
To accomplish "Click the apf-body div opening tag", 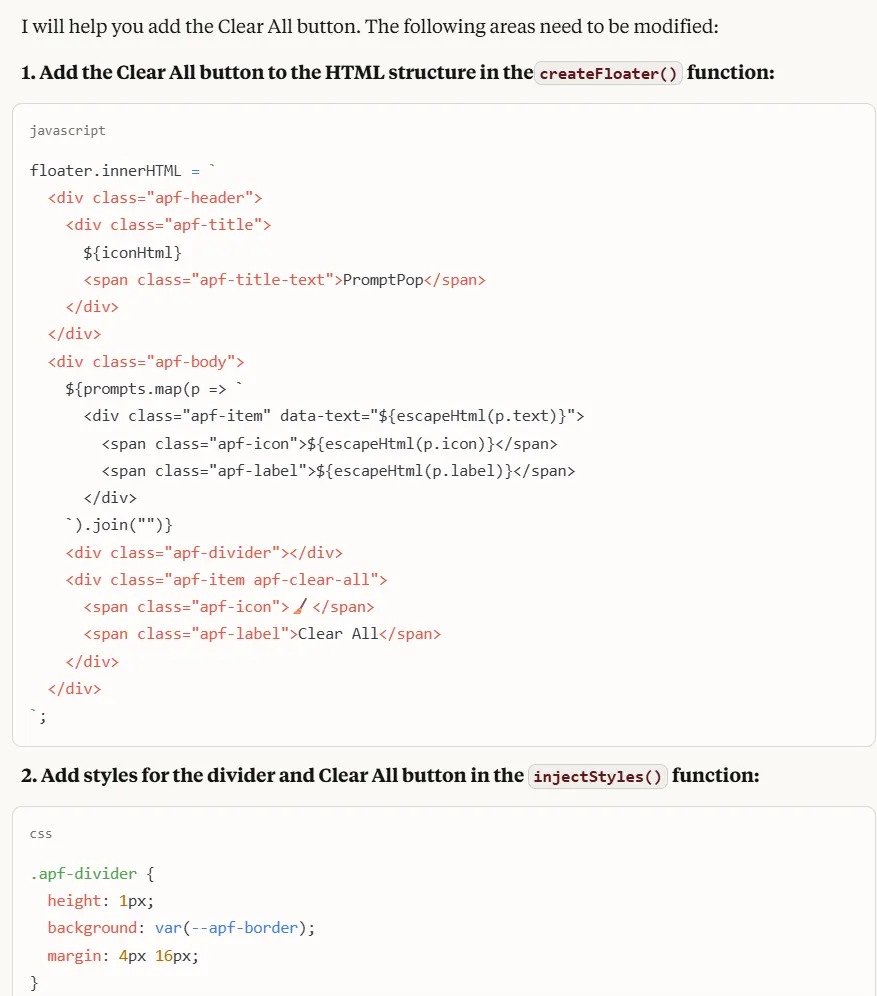I will (x=146, y=362).
